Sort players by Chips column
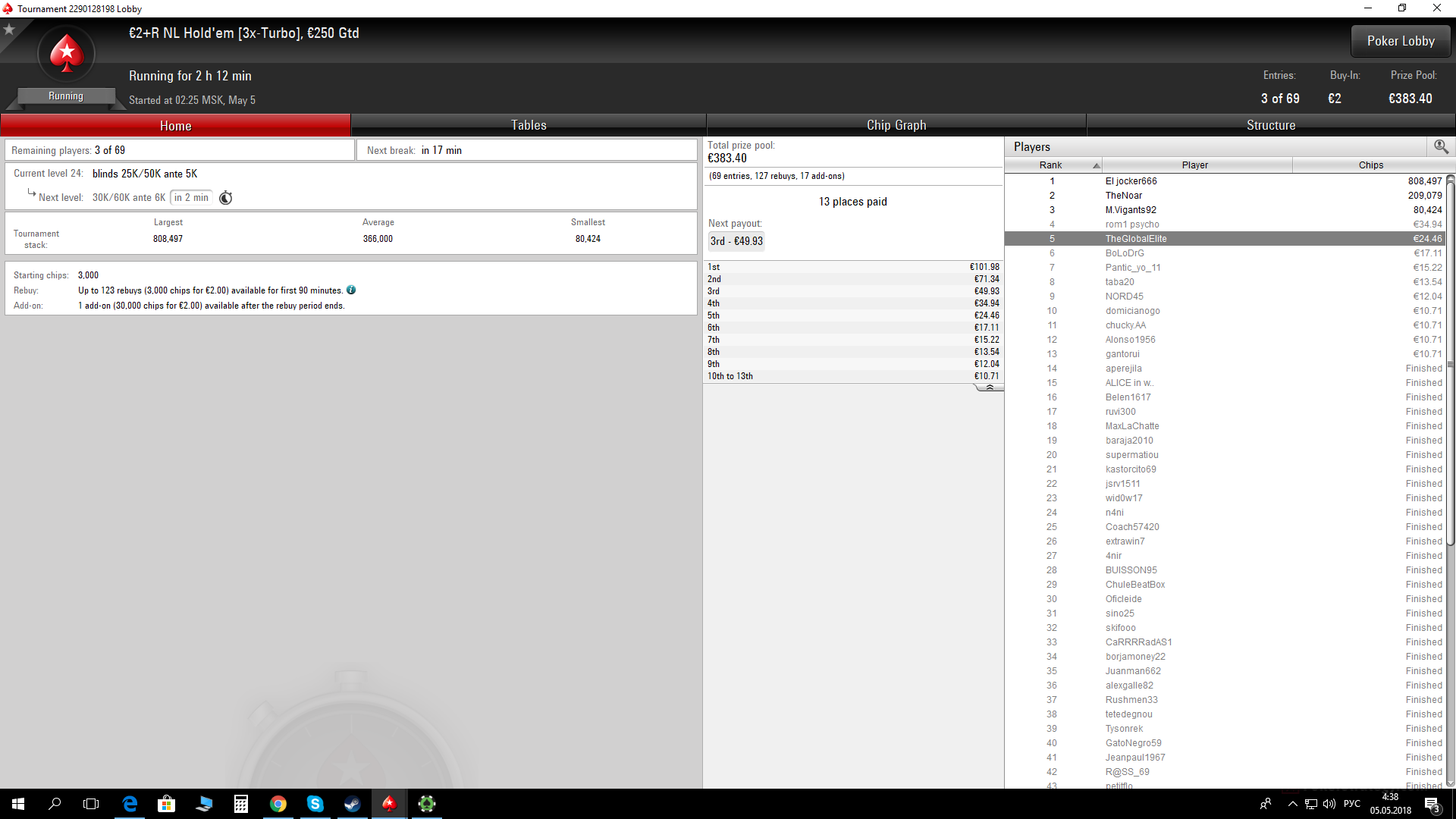Viewport: 1456px width, 819px height. (x=1370, y=165)
